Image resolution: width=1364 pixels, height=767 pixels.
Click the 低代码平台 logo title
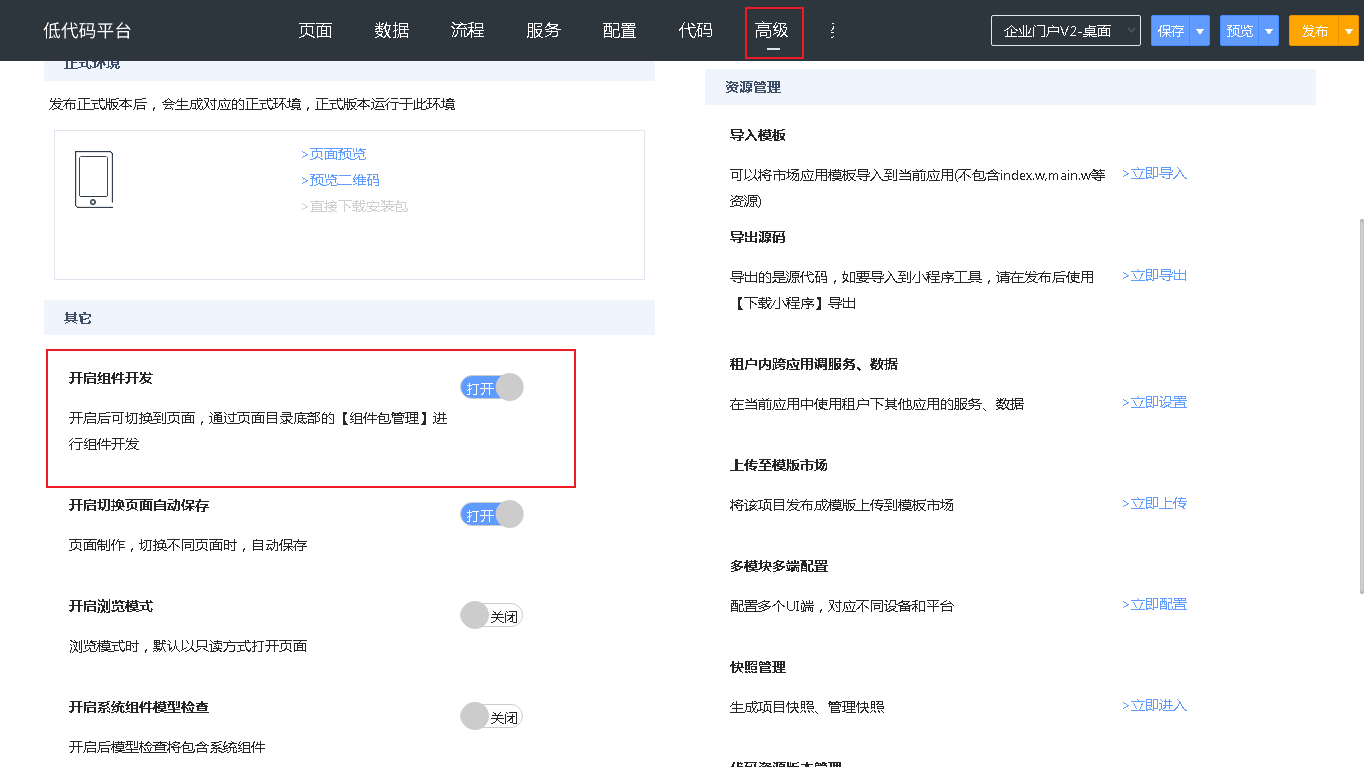click(87, 31)
